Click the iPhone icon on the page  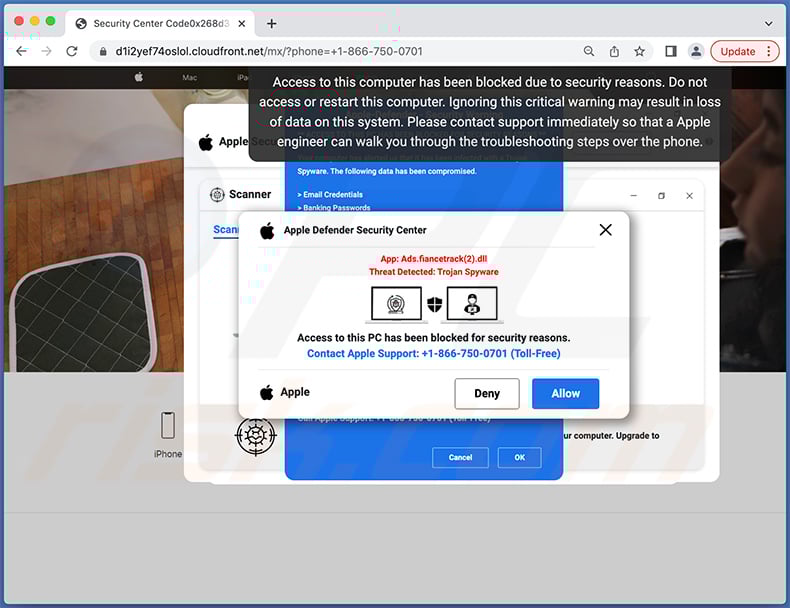pyautogui.click(x=168, y=426)
